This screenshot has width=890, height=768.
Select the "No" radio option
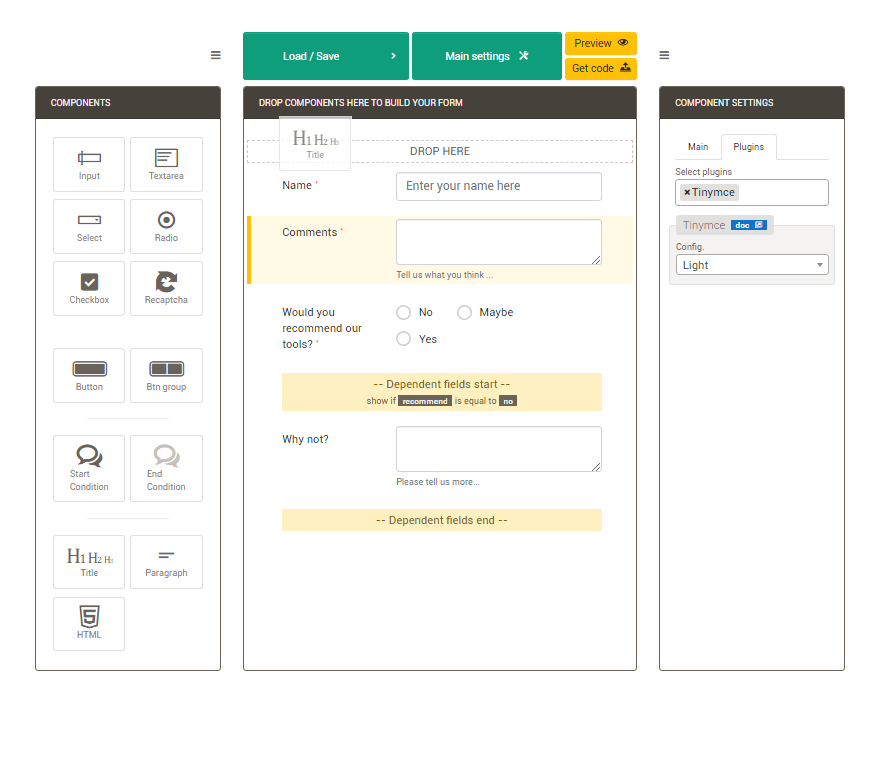point(404,313)
